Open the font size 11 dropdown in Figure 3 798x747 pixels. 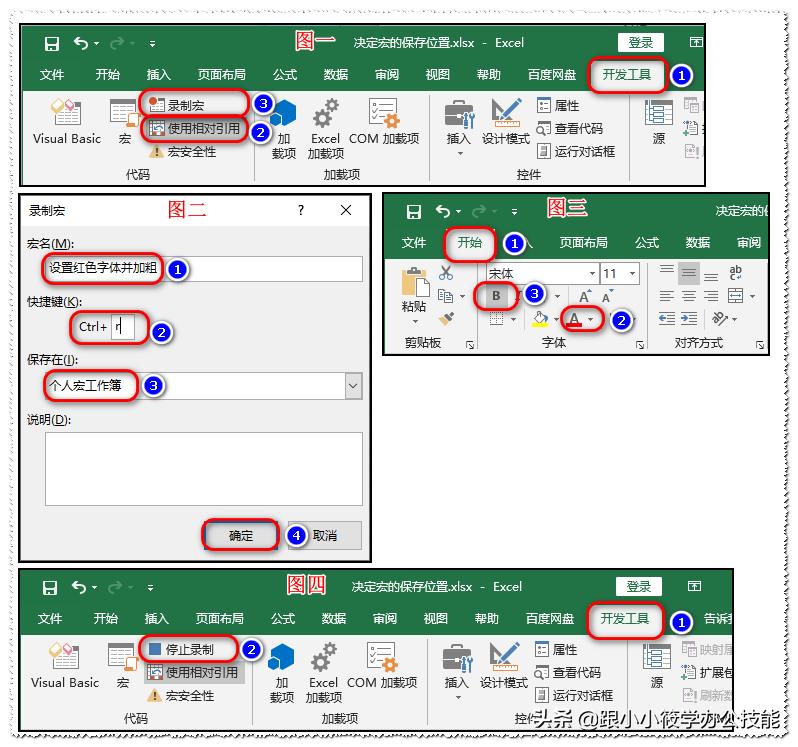coord(633,273)
